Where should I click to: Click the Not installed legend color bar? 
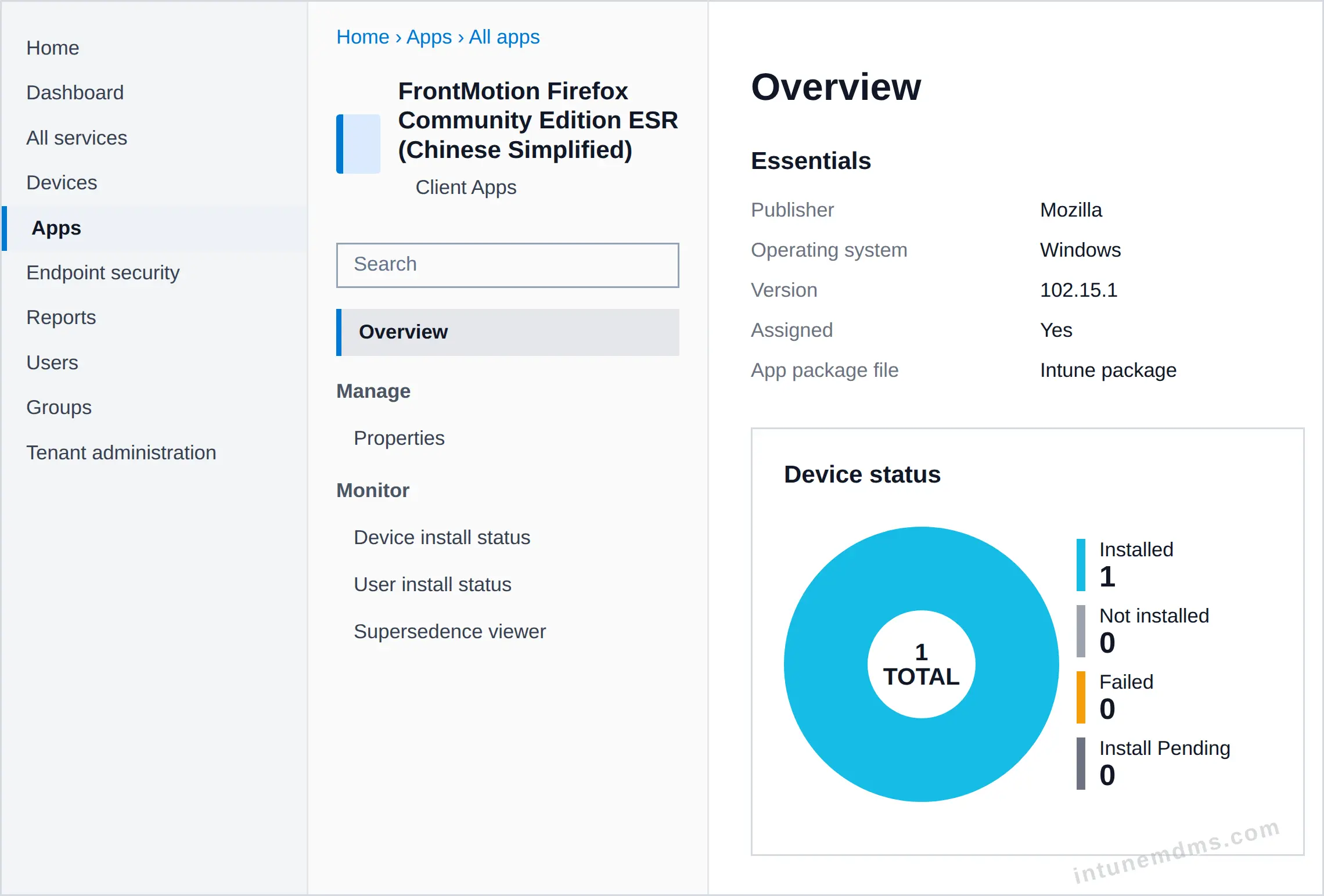point(1081,631)
